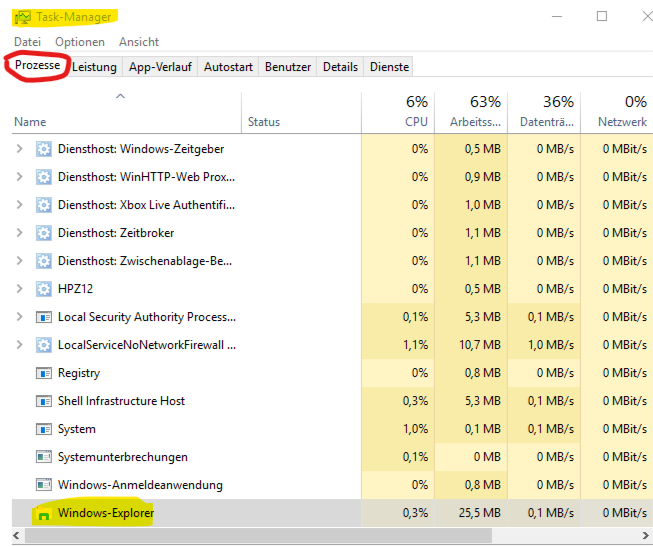The image size is (653, 547).
Task: Click the horizontal scrollbar left arrow
Action: click(x=17, y=535)
